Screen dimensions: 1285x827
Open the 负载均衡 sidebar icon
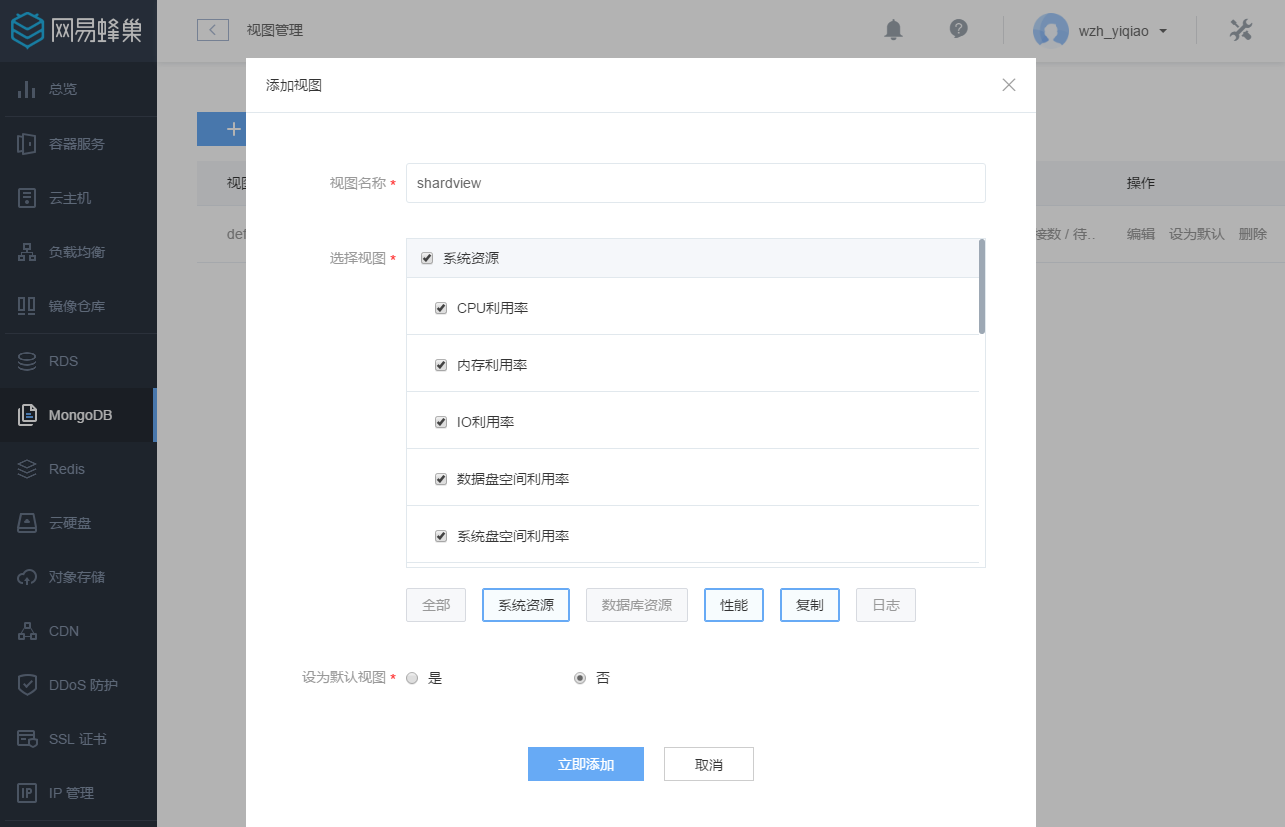[x=27, y=251]
